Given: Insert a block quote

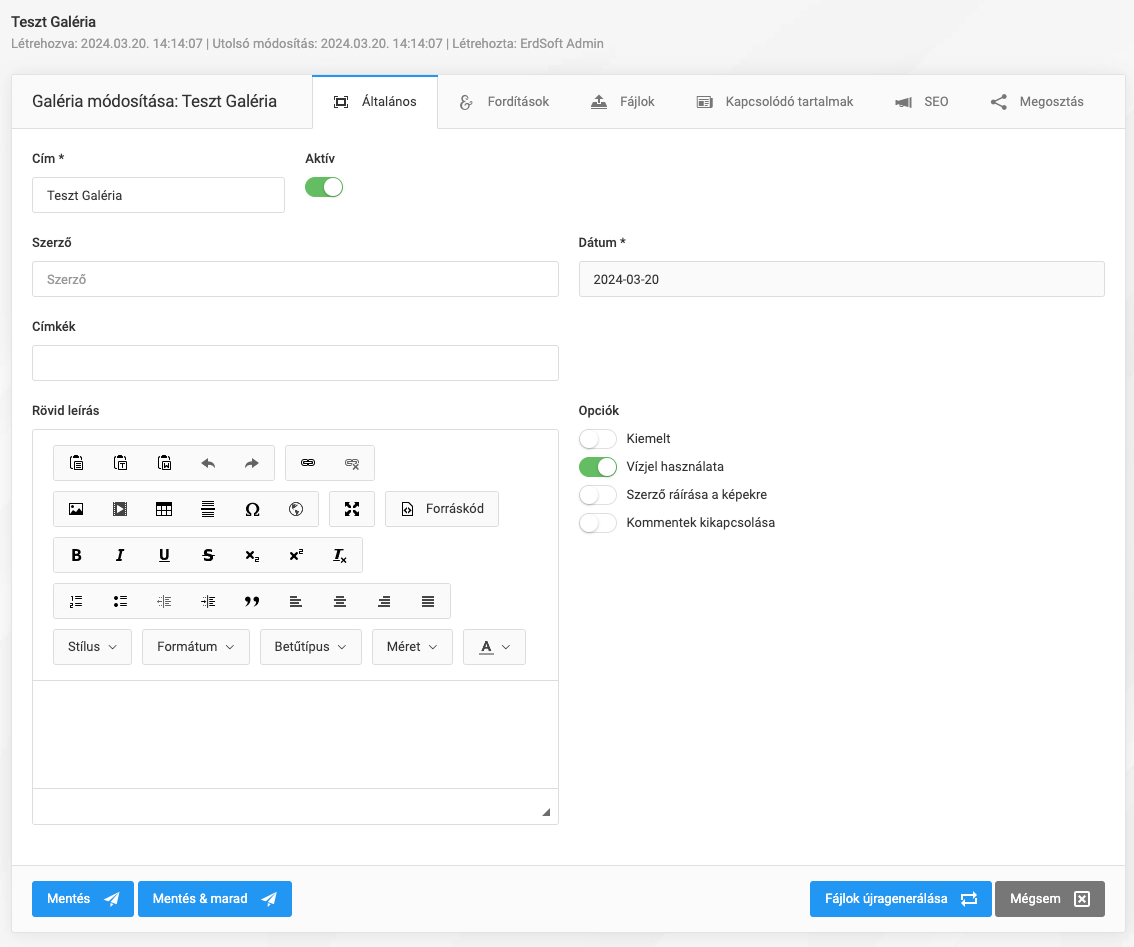Looking at the screenshot, I should [252, 601].
